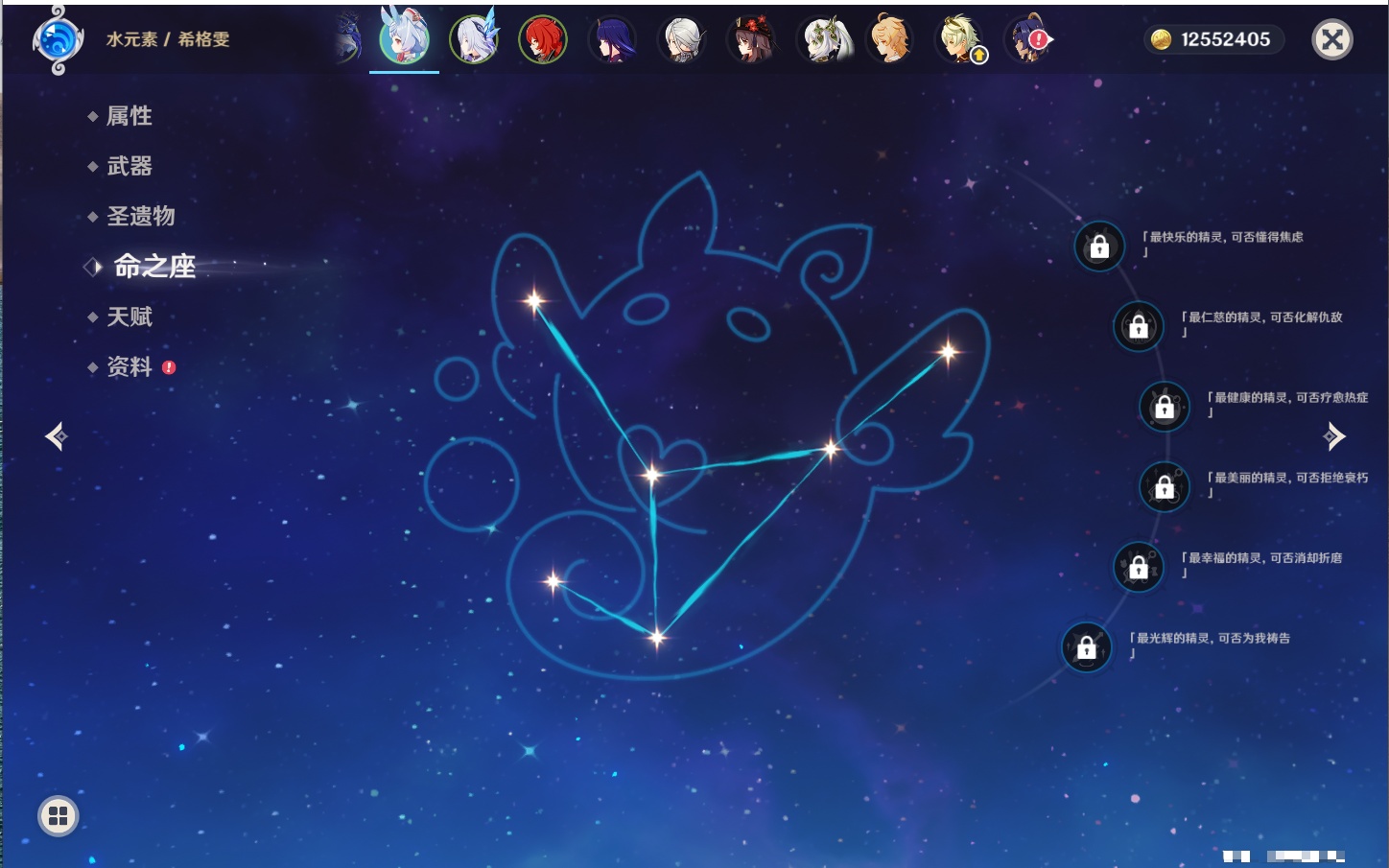
Task: Close the character screen with X button
Action: 1331,39
